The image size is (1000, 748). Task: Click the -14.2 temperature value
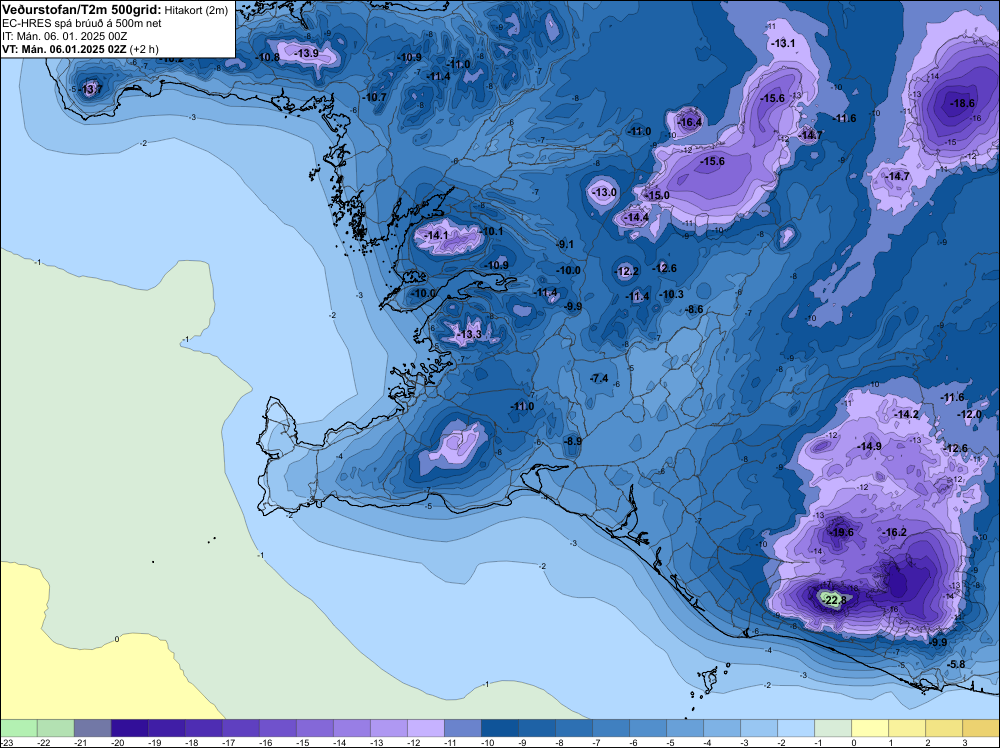[907, 414]
